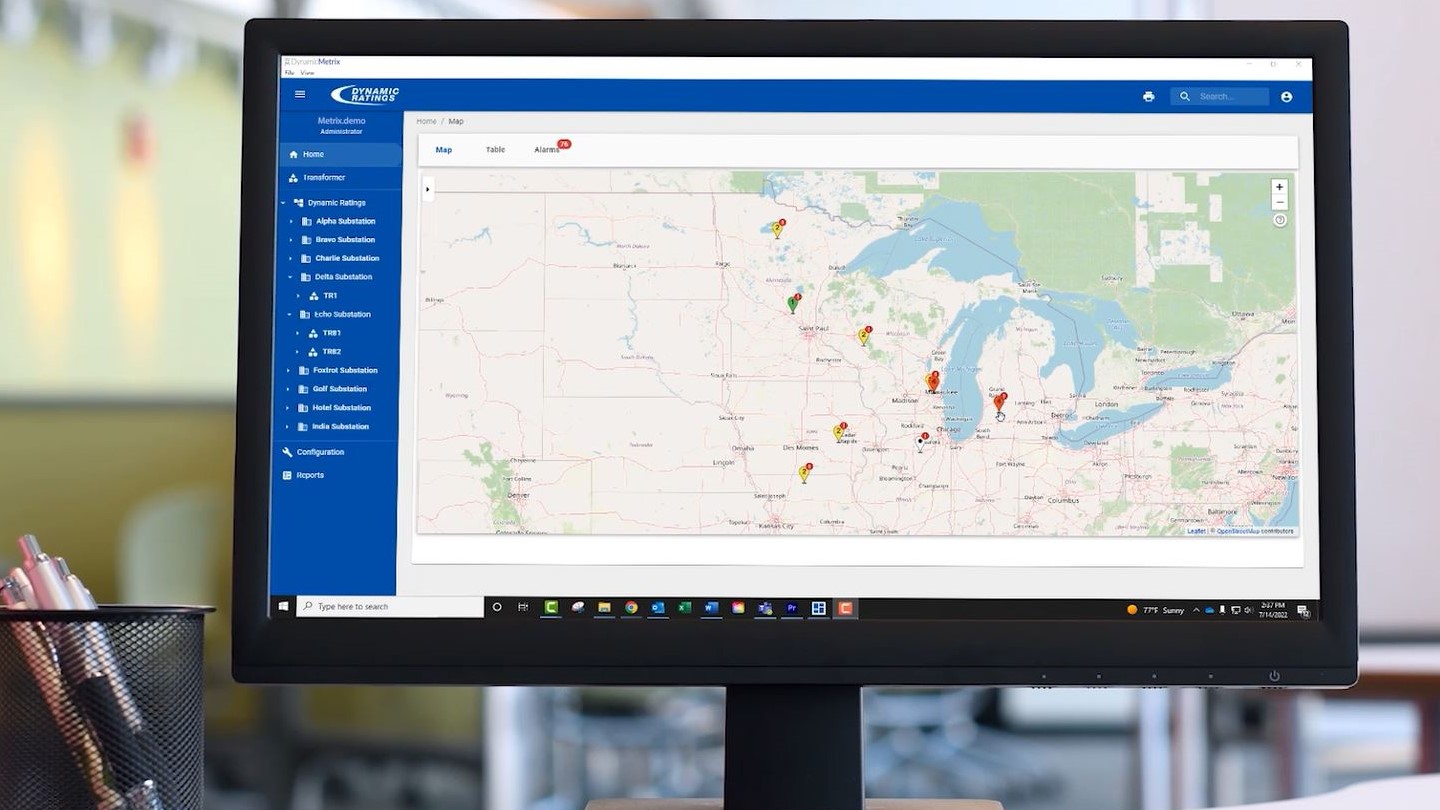Zoom in the map with plus button
Viewport: 1440px width, 810px height.
coord(1279,187)
